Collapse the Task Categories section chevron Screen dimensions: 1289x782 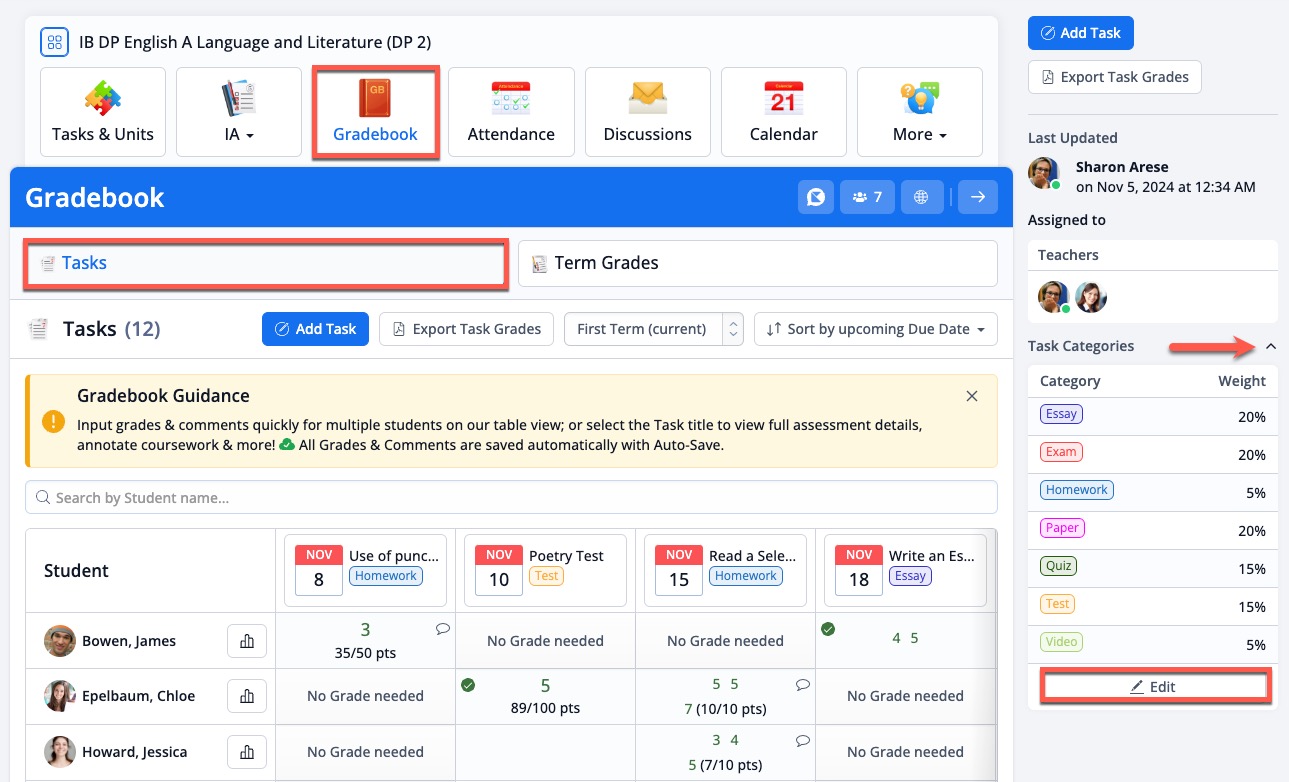1271,346
